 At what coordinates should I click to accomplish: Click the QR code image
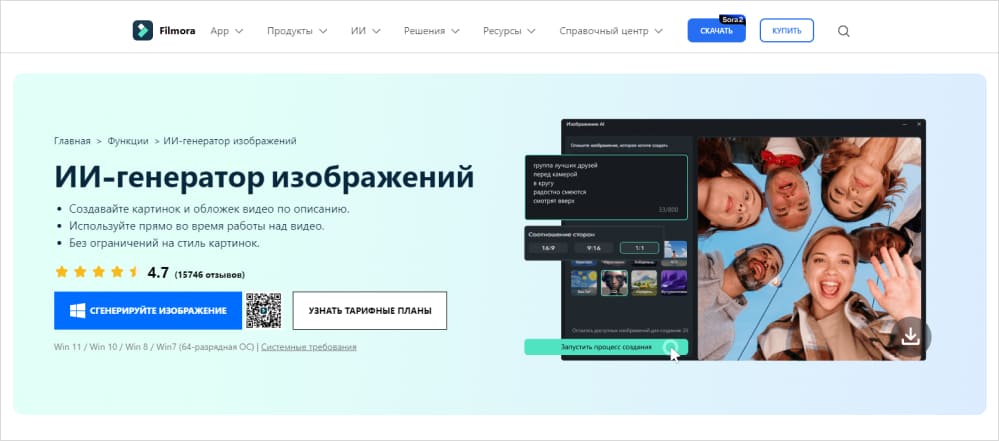pos(264,310)
